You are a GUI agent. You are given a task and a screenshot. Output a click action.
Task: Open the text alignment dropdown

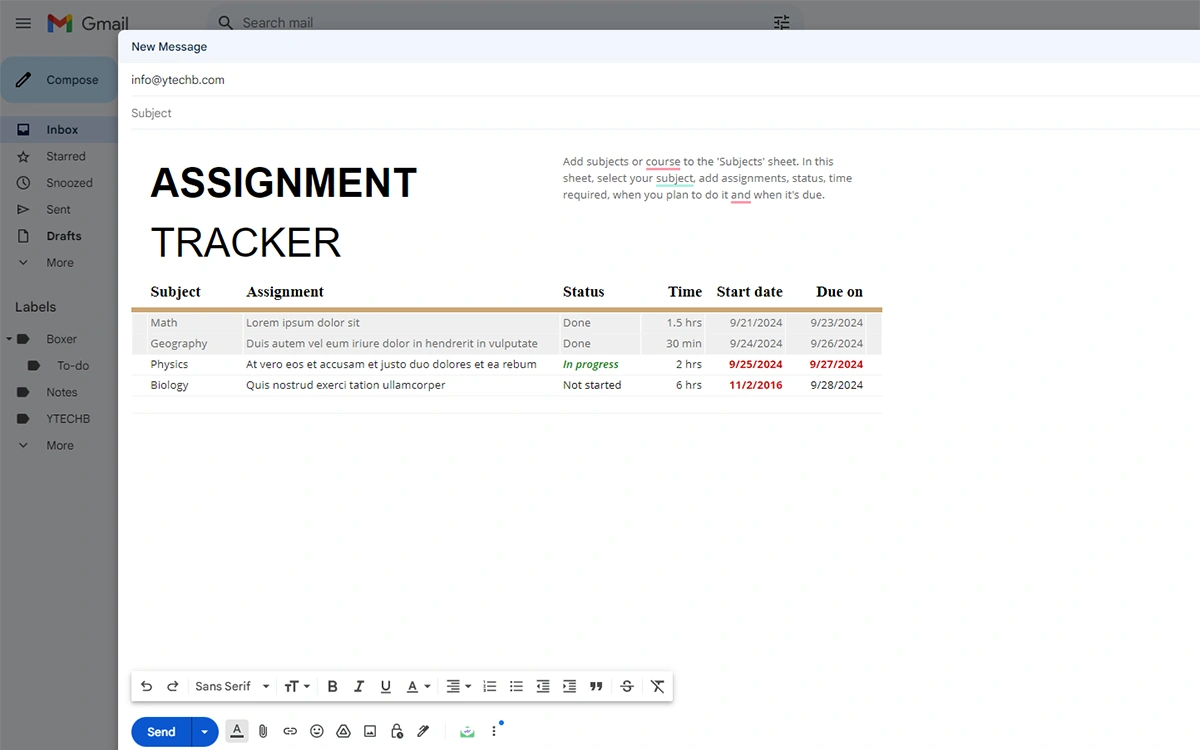pos(458,686)
